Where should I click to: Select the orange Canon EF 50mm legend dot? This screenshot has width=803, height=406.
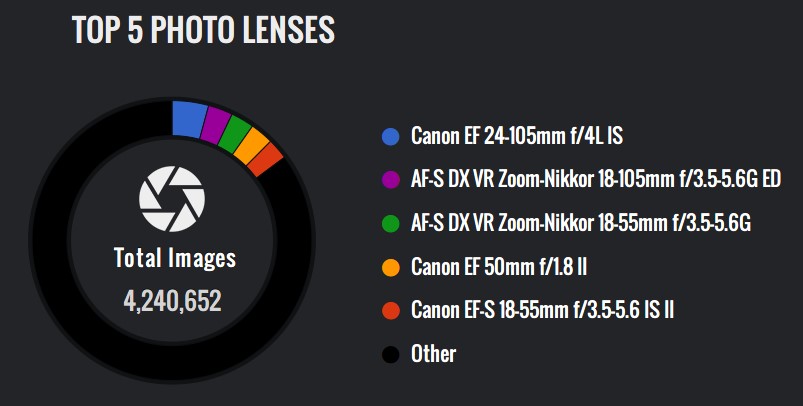tap(391, 267)
